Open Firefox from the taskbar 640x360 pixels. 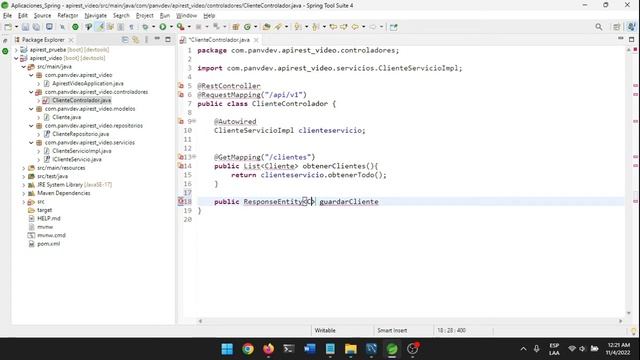(x=268, y=349)
